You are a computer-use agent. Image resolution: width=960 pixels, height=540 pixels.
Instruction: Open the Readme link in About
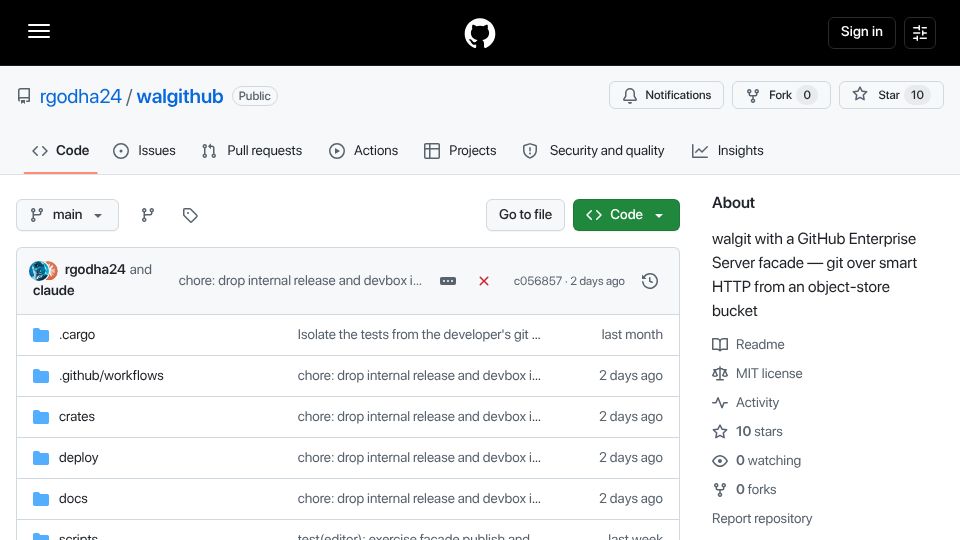748,345
